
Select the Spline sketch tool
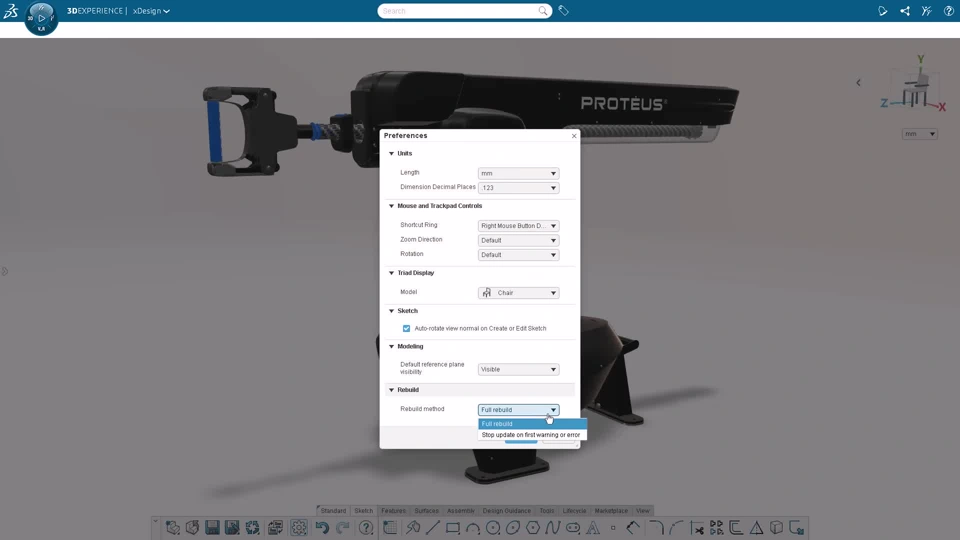click(553, 527)
